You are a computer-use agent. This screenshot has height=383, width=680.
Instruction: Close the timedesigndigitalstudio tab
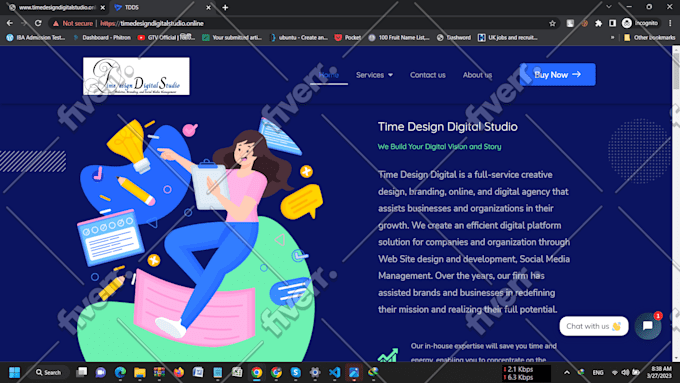coord(103,7)
